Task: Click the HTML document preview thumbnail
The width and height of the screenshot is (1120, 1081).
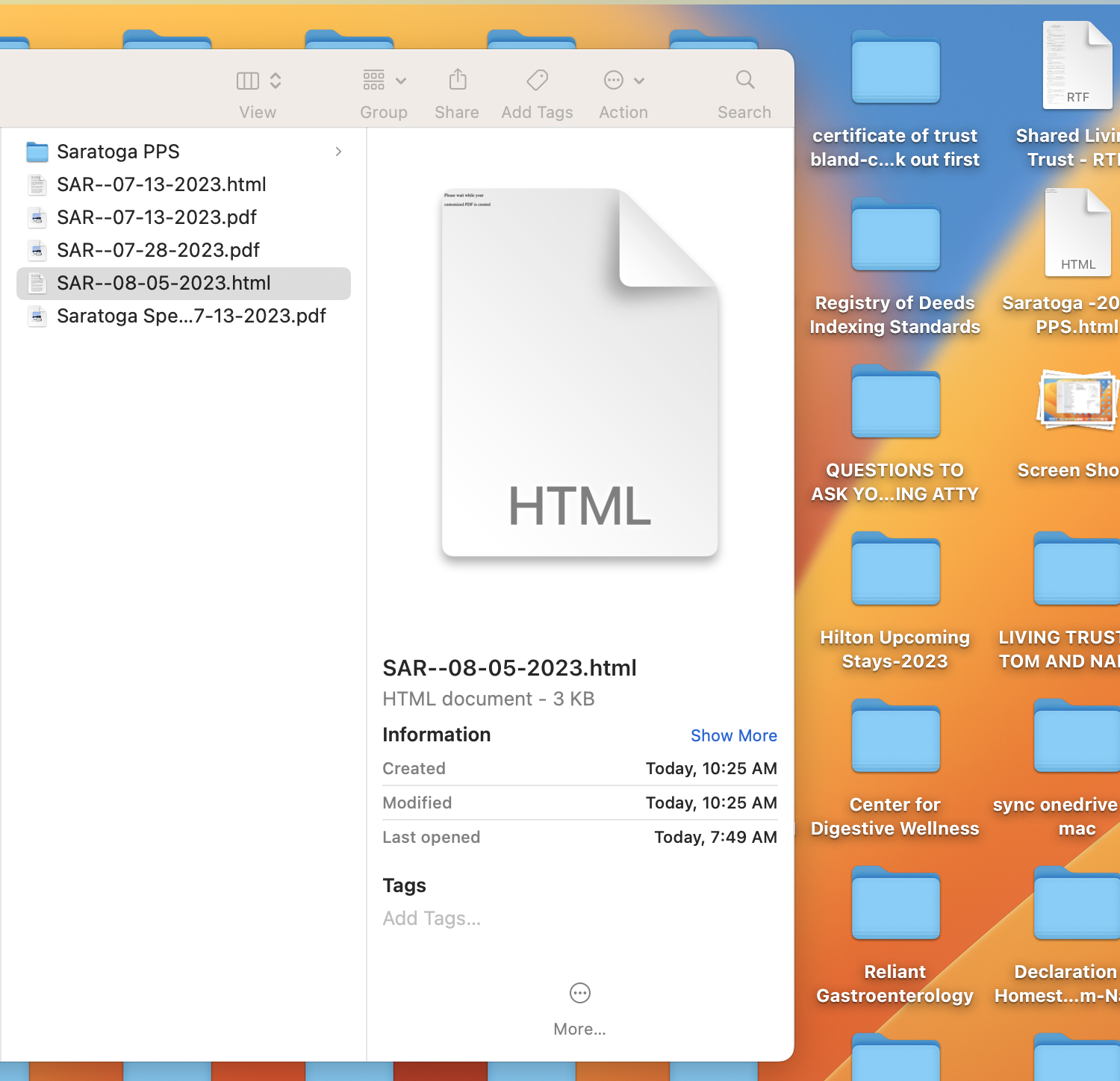Action: [579, 373]
